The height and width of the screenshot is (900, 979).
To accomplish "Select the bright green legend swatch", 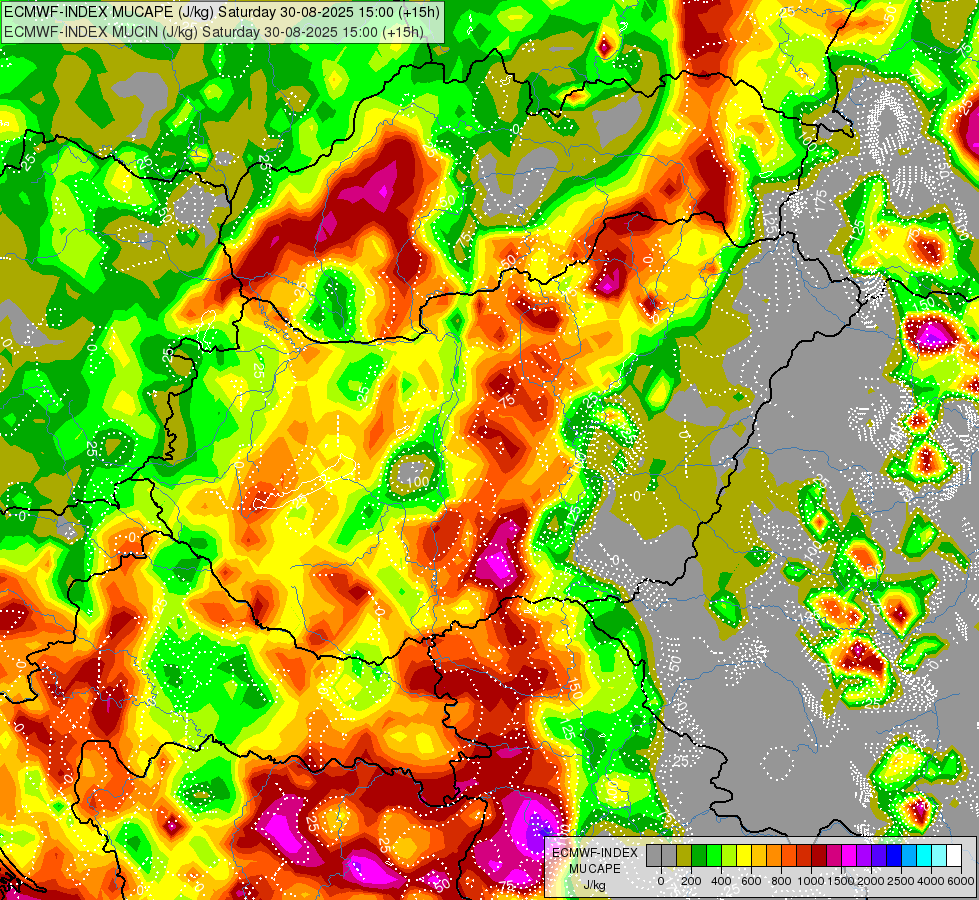I will [714, 855].
